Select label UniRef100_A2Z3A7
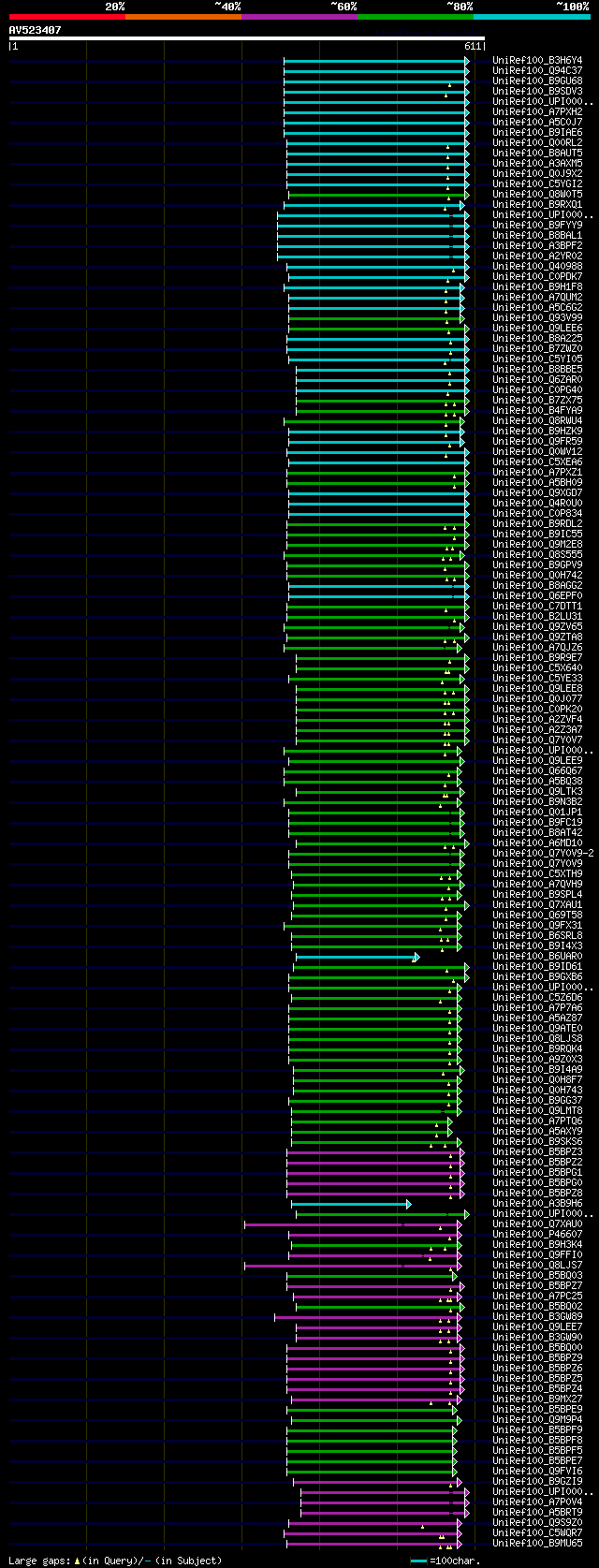Image resolution: width=599 pixels, height=1568 pixels. coord(537,730)
